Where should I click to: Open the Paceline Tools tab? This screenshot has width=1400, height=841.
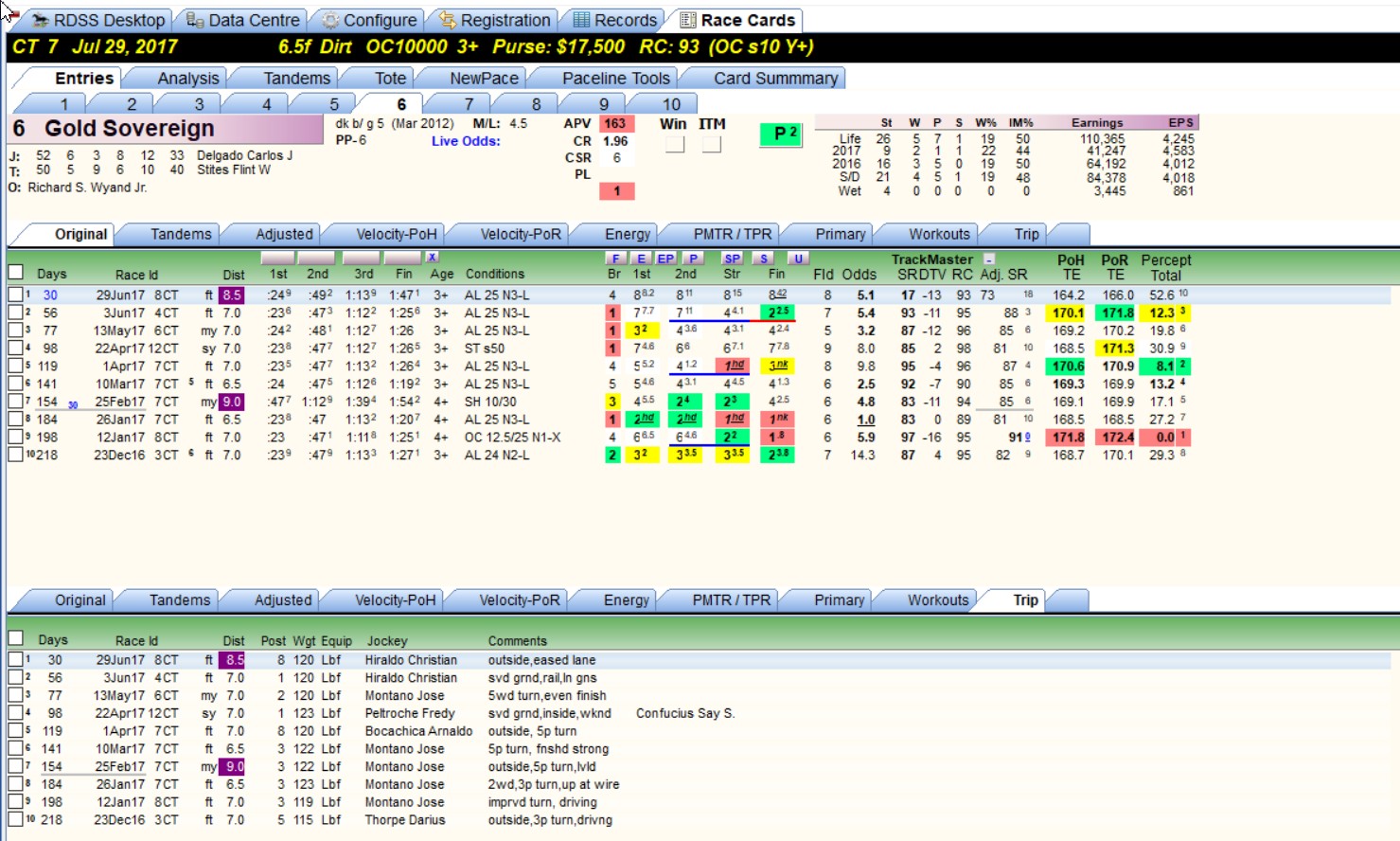tap(615, 79)
